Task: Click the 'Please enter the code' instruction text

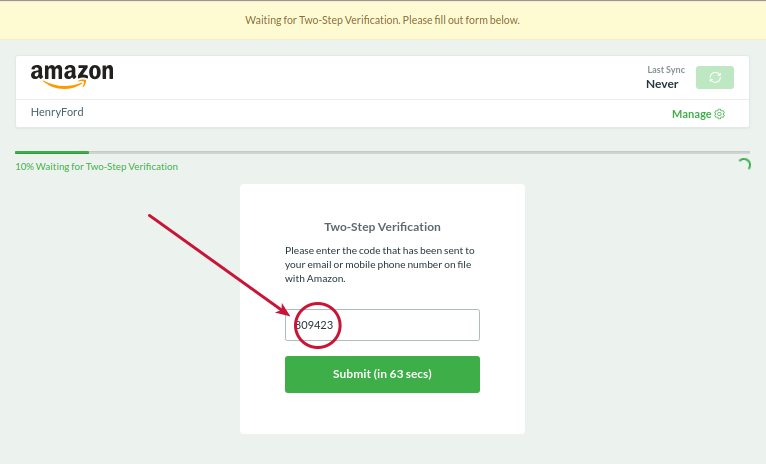Action: pyautogui.click(x=380, y=264)
